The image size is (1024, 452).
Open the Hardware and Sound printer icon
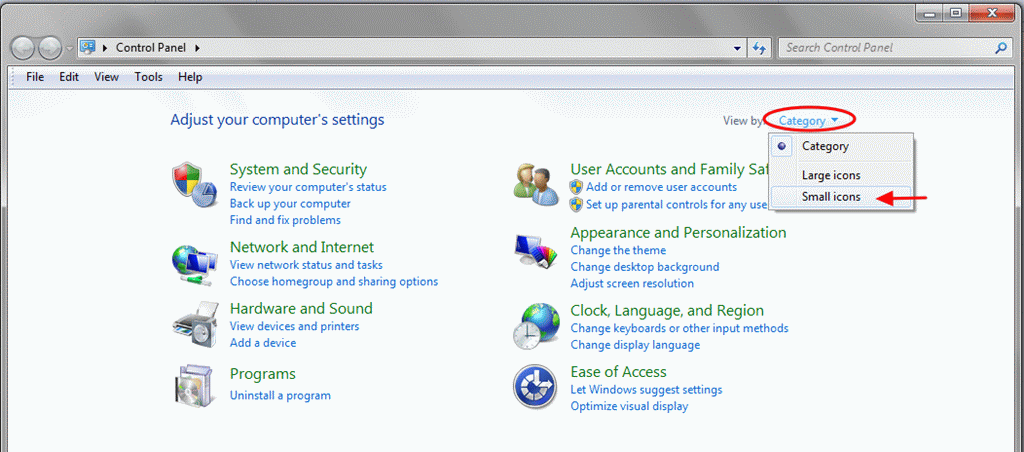point(196,323)
